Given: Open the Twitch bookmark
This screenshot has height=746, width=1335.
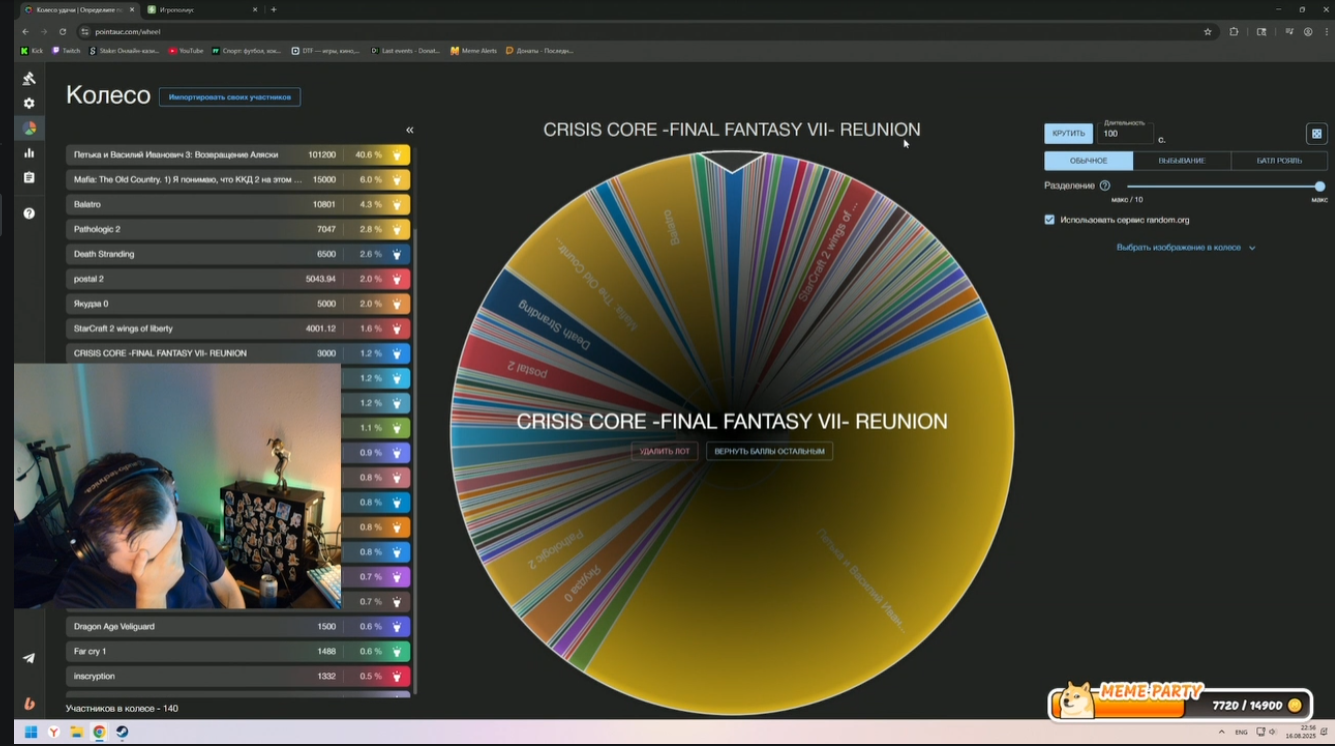Looking at the screenshot, I should click(66, 50).
